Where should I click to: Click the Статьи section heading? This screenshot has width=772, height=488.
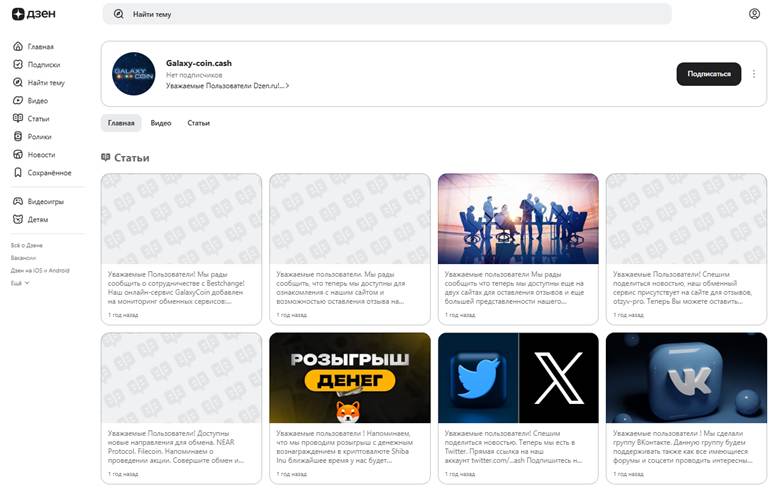[x=131, y=158]
